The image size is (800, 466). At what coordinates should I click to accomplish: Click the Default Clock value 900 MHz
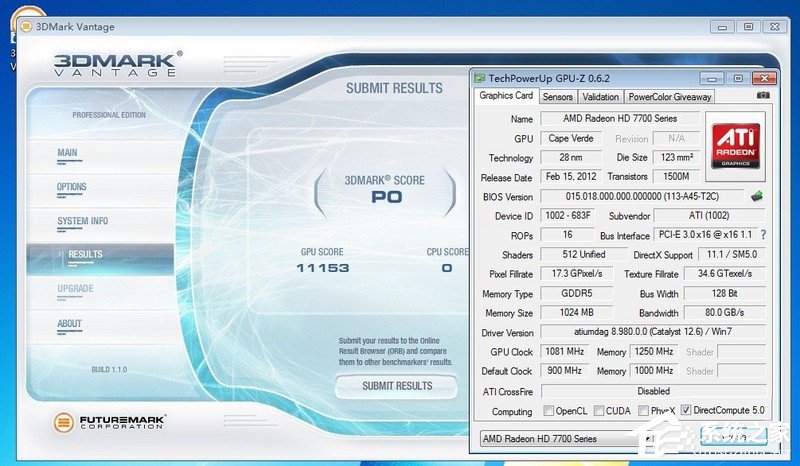[564, 371]
